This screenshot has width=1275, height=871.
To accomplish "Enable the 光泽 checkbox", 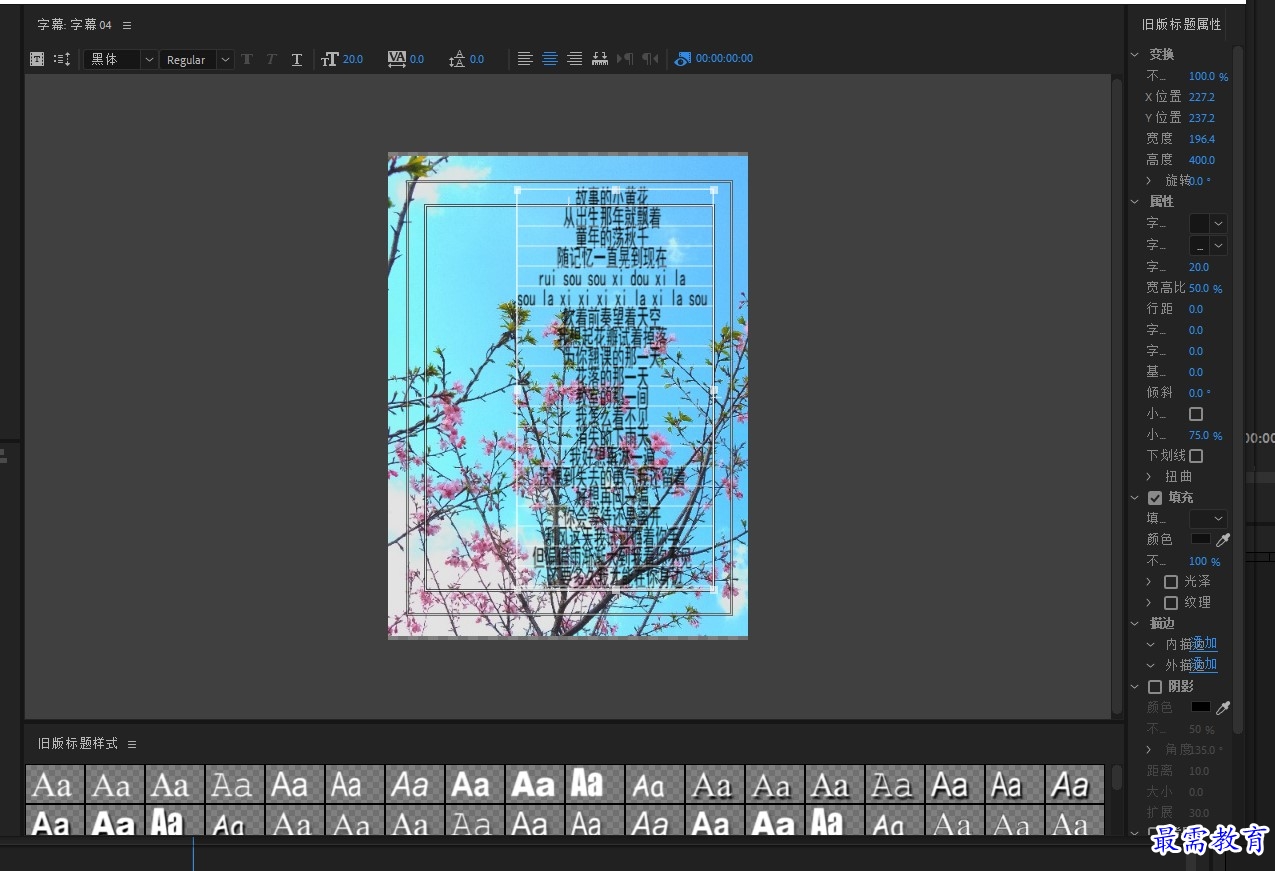I will click(1171, 581).
